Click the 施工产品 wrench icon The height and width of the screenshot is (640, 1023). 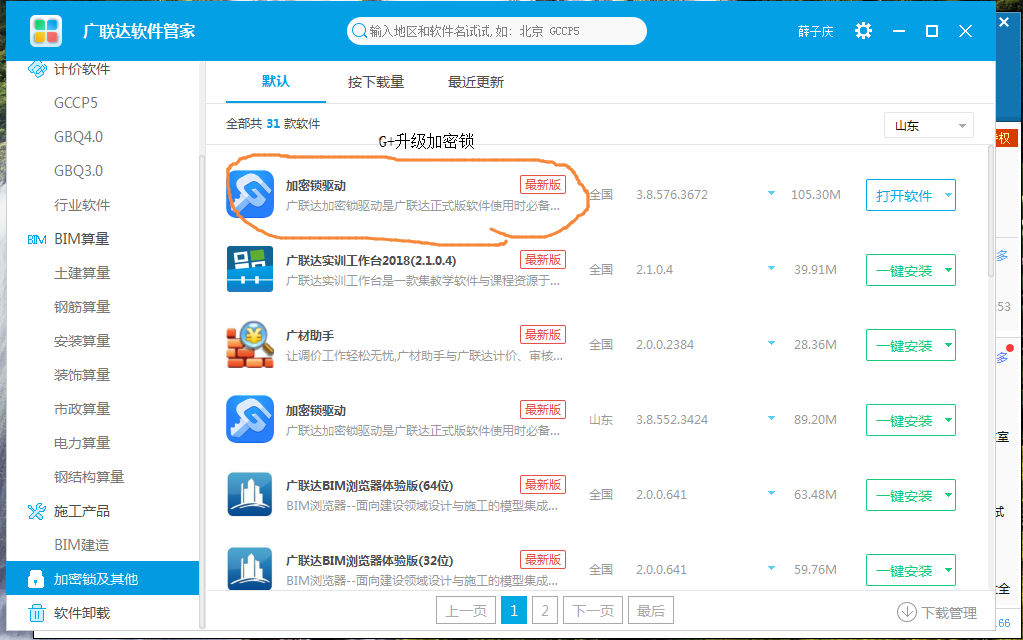click(x=37, y=511)
